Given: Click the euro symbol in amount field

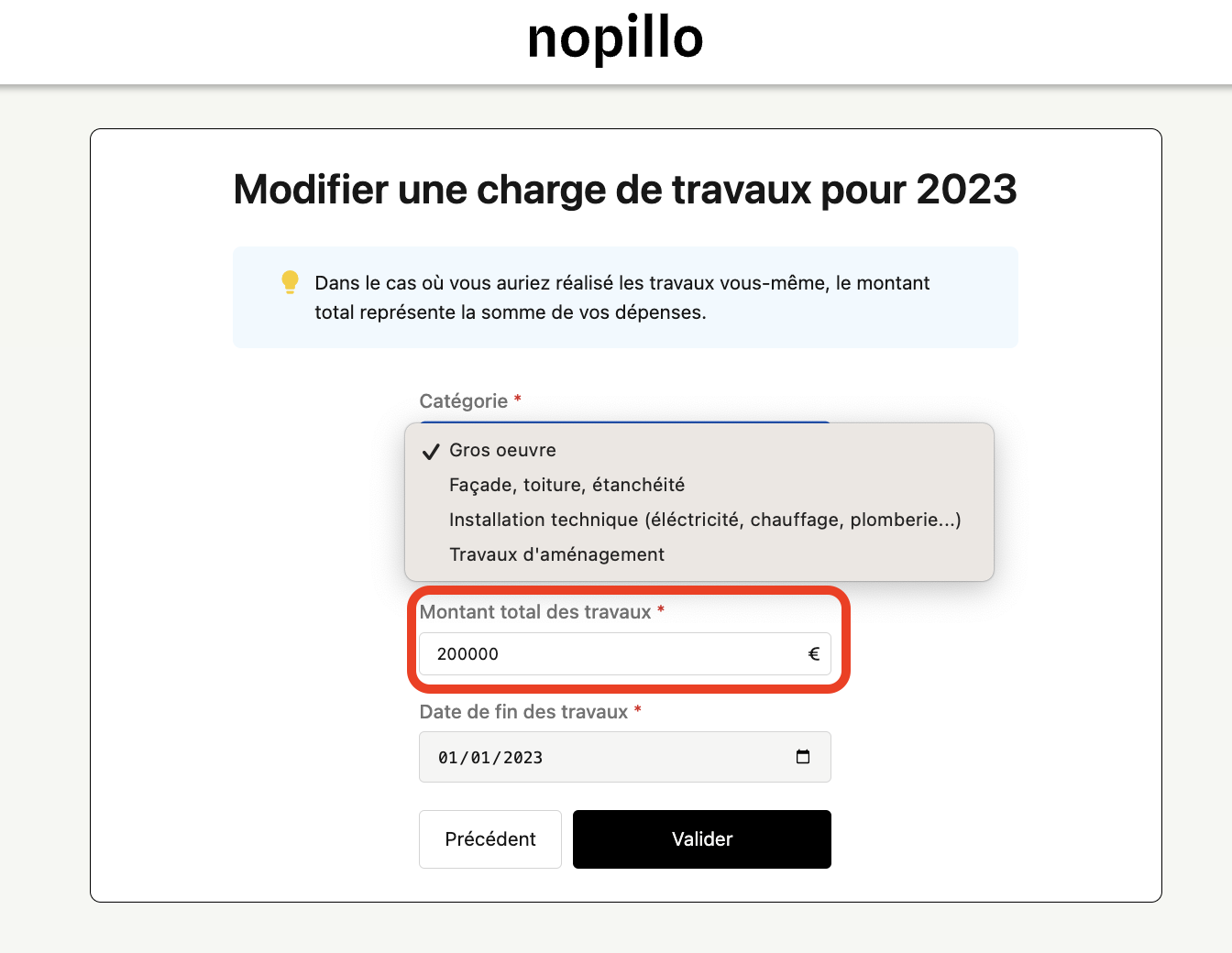Looking at the screenshot, I should tap(813, 654).
